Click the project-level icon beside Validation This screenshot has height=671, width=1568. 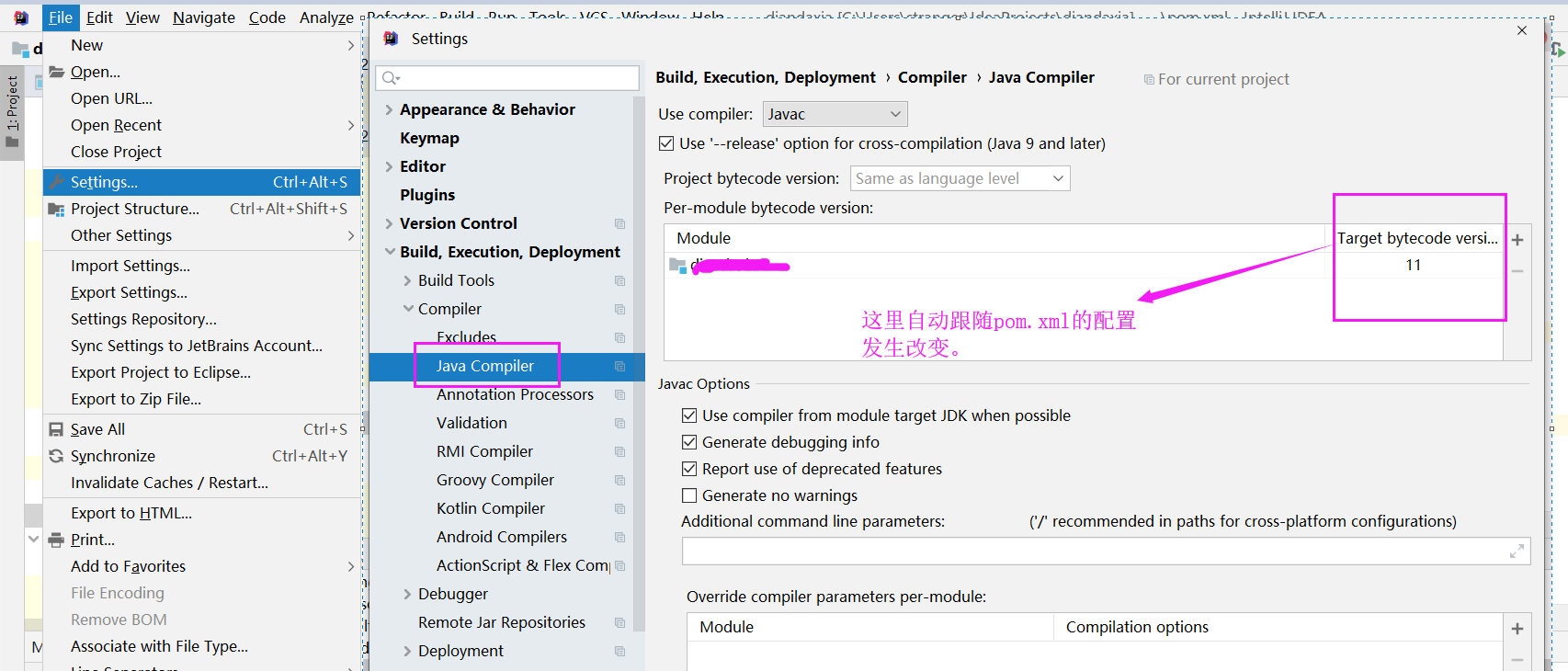coord(619,423)
